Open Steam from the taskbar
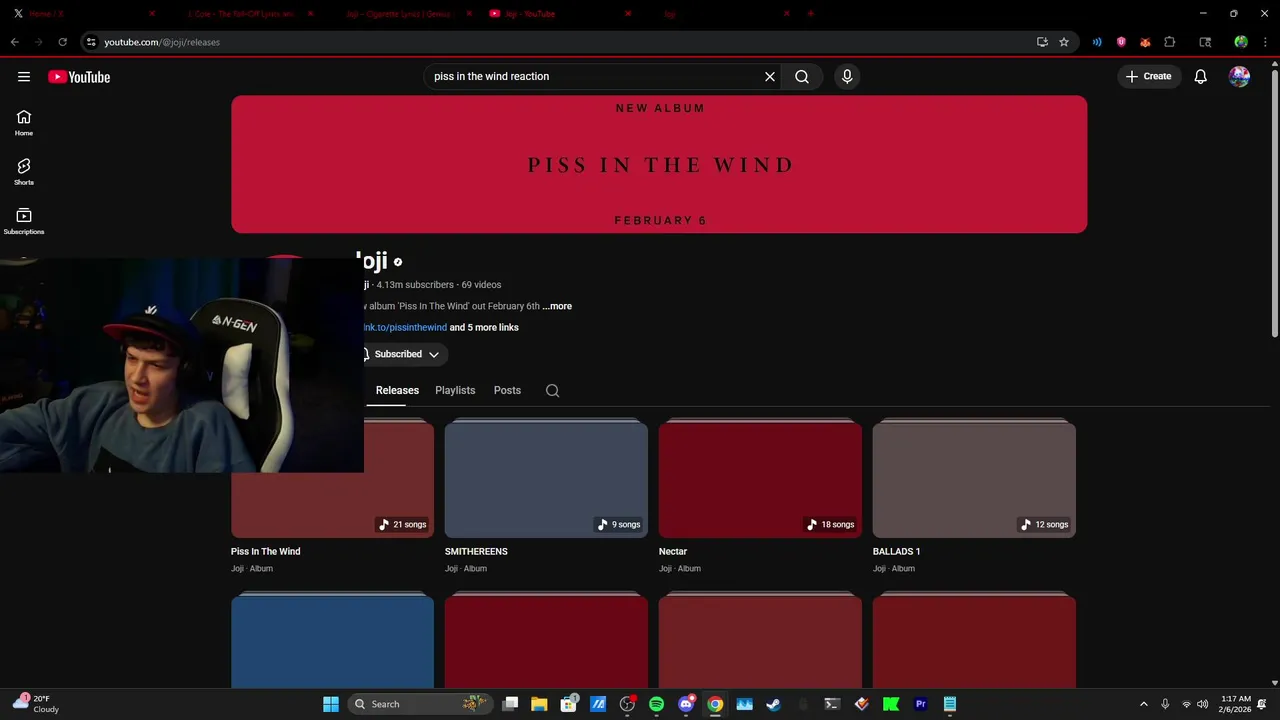This screenshot has height=720, width=1280. [773, 704]
